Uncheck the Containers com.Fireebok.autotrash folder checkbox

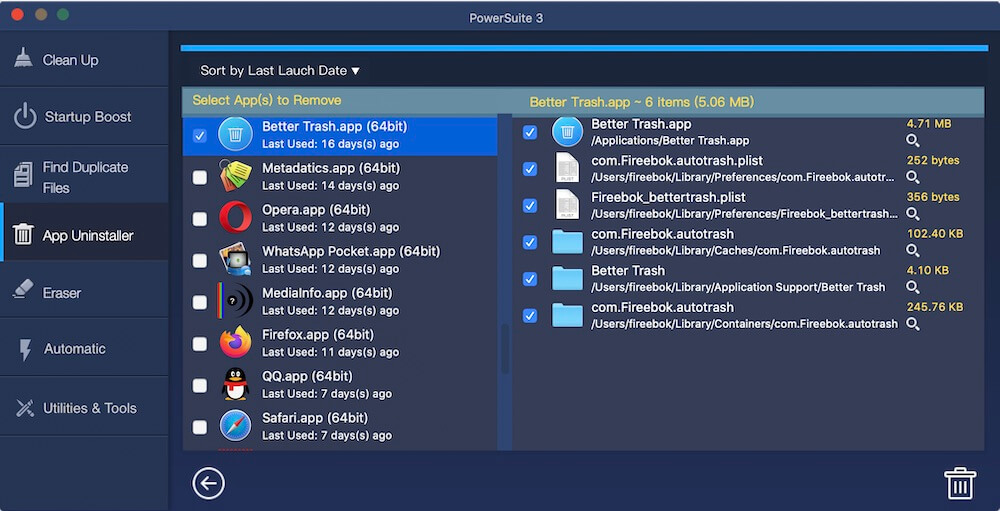(x=530, y=315)
